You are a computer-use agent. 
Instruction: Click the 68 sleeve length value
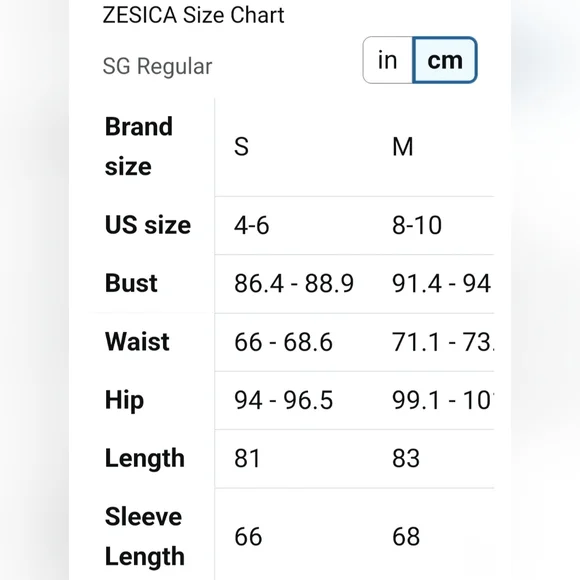pyautogui.click(x=406, y=537)
